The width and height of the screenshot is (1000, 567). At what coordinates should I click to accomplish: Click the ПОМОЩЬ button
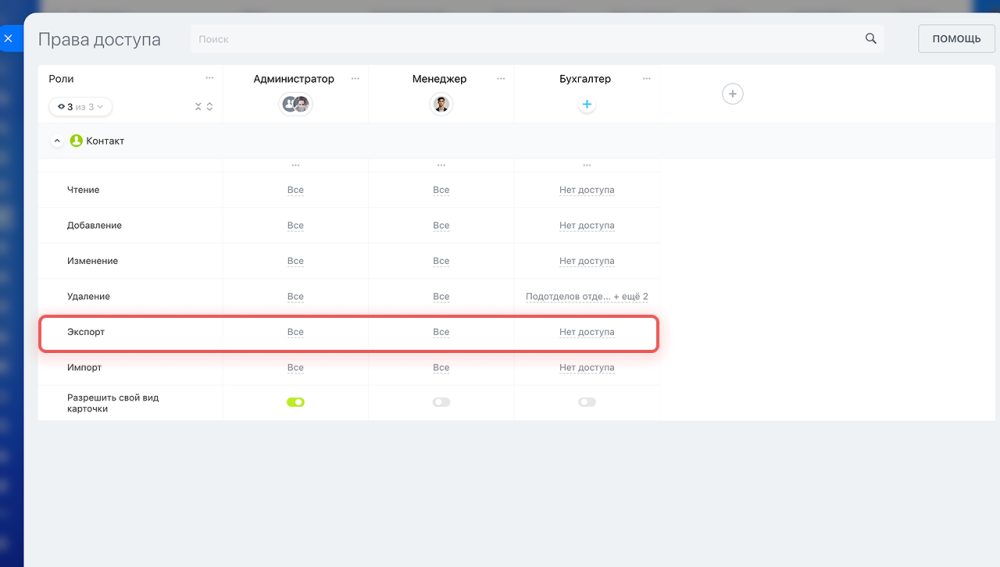click(x=956, y=39)
